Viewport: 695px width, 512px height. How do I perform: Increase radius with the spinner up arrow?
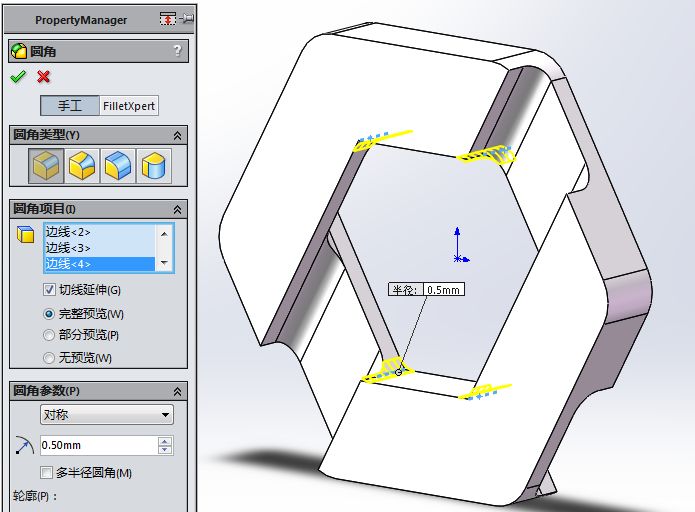[x=165, y=441]
